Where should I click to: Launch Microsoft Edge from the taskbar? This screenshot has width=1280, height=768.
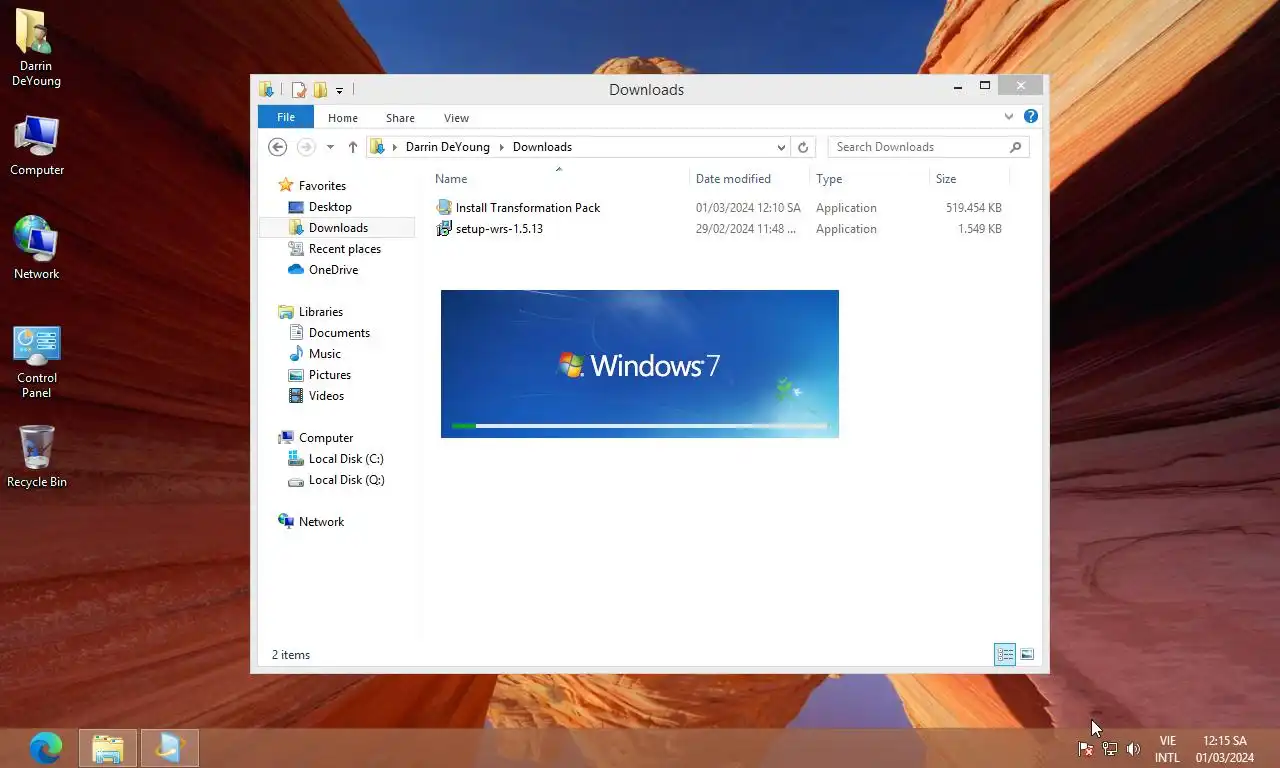point(46,748)
